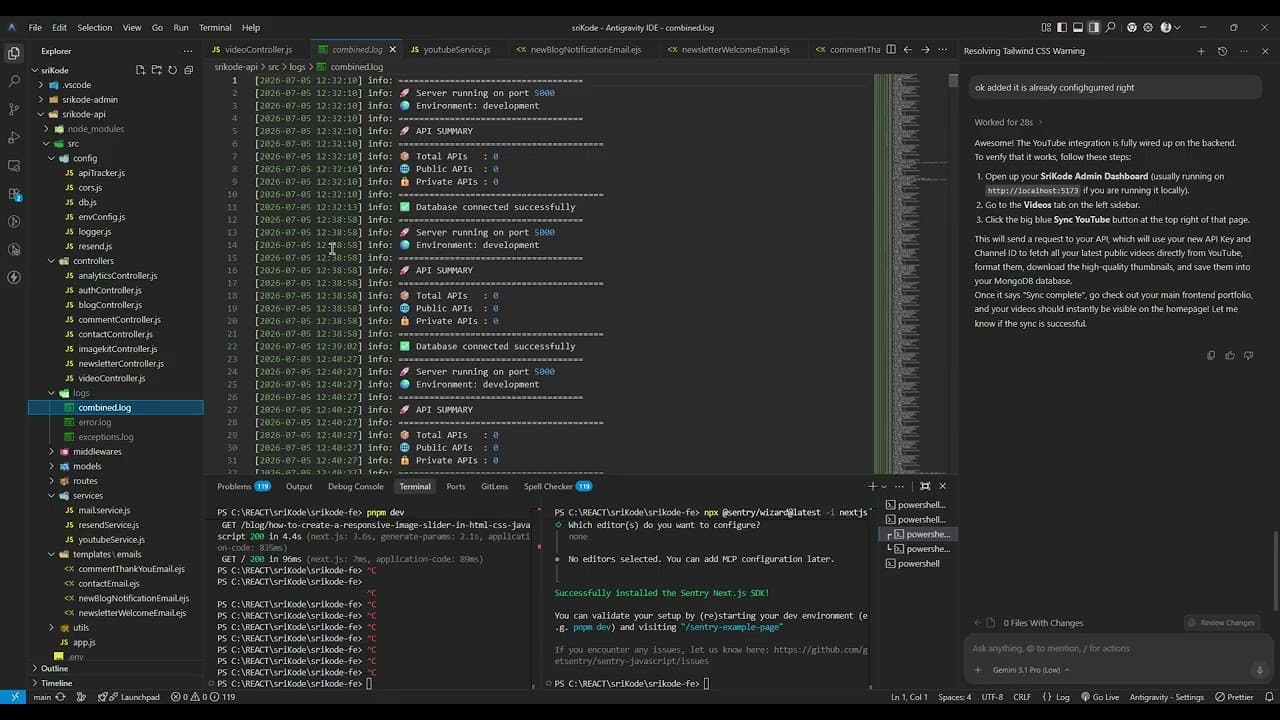Open the Terminal menu
This screenshot has height=720, width=1280.
point(215,27)
